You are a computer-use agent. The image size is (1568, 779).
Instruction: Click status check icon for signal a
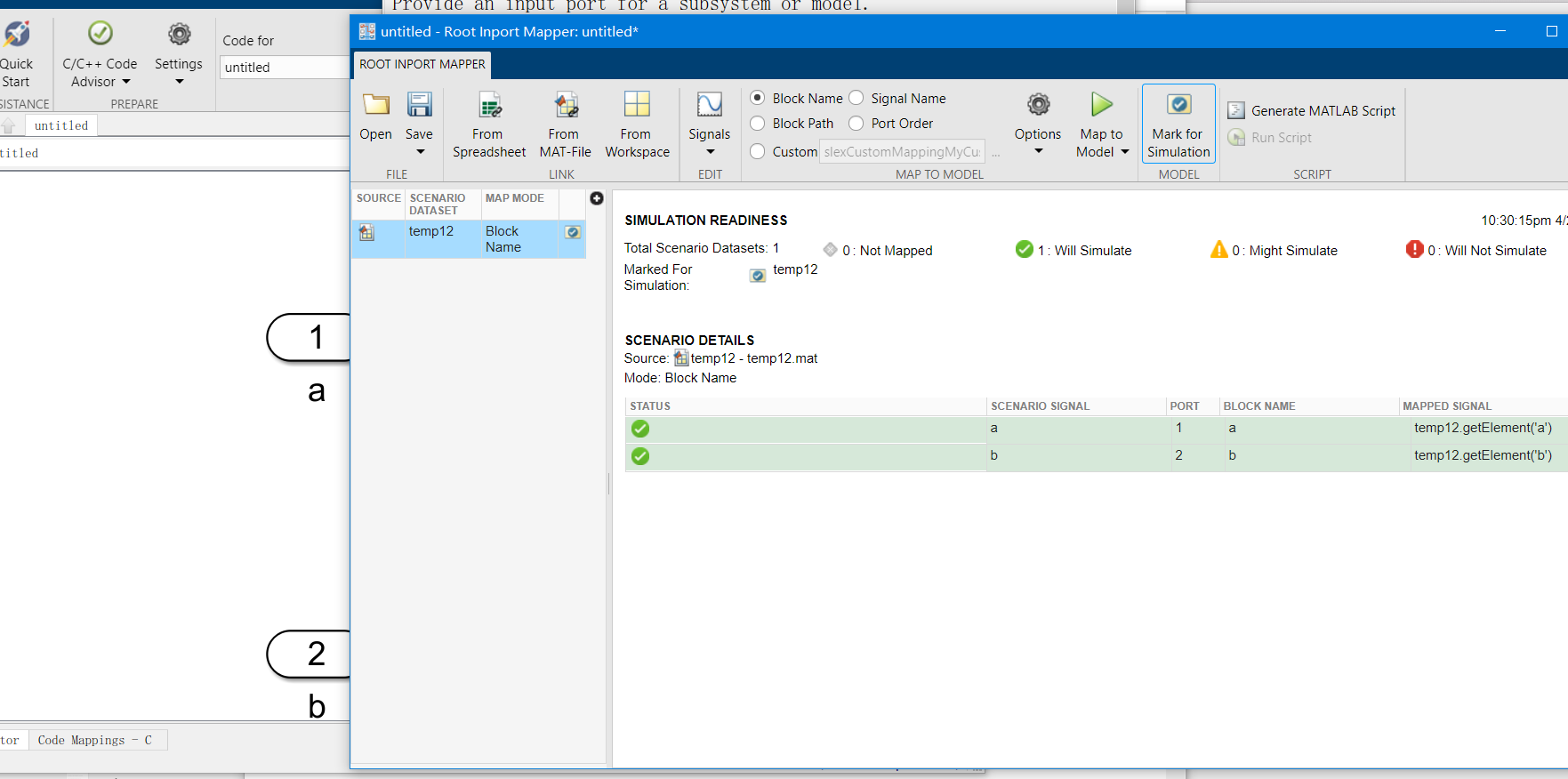coord(640,429)
